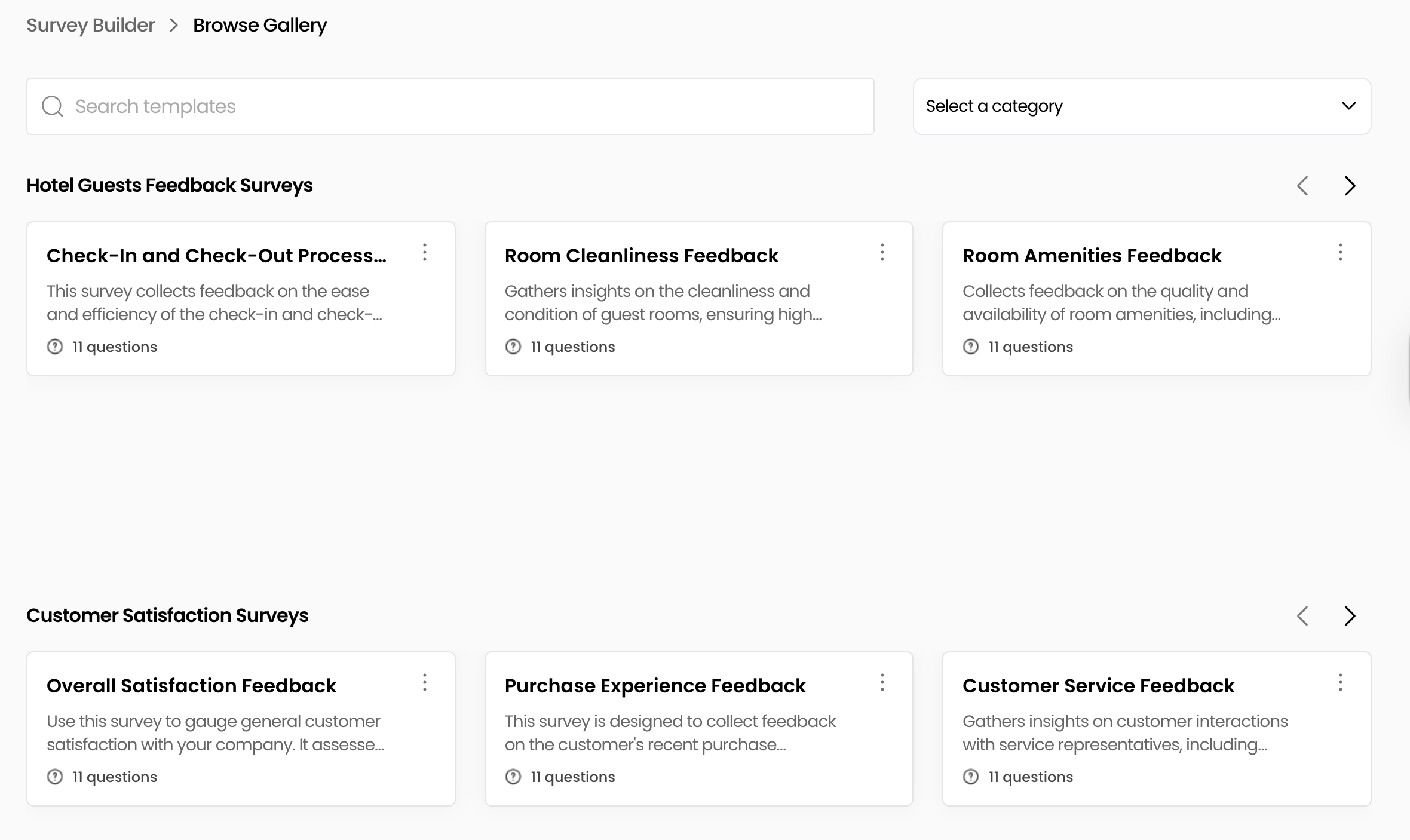The height and width of the screenshot is (840, 1410).
Task: Open the Check-In and Check-Out card's options menu
Action: tap(425, 253)
